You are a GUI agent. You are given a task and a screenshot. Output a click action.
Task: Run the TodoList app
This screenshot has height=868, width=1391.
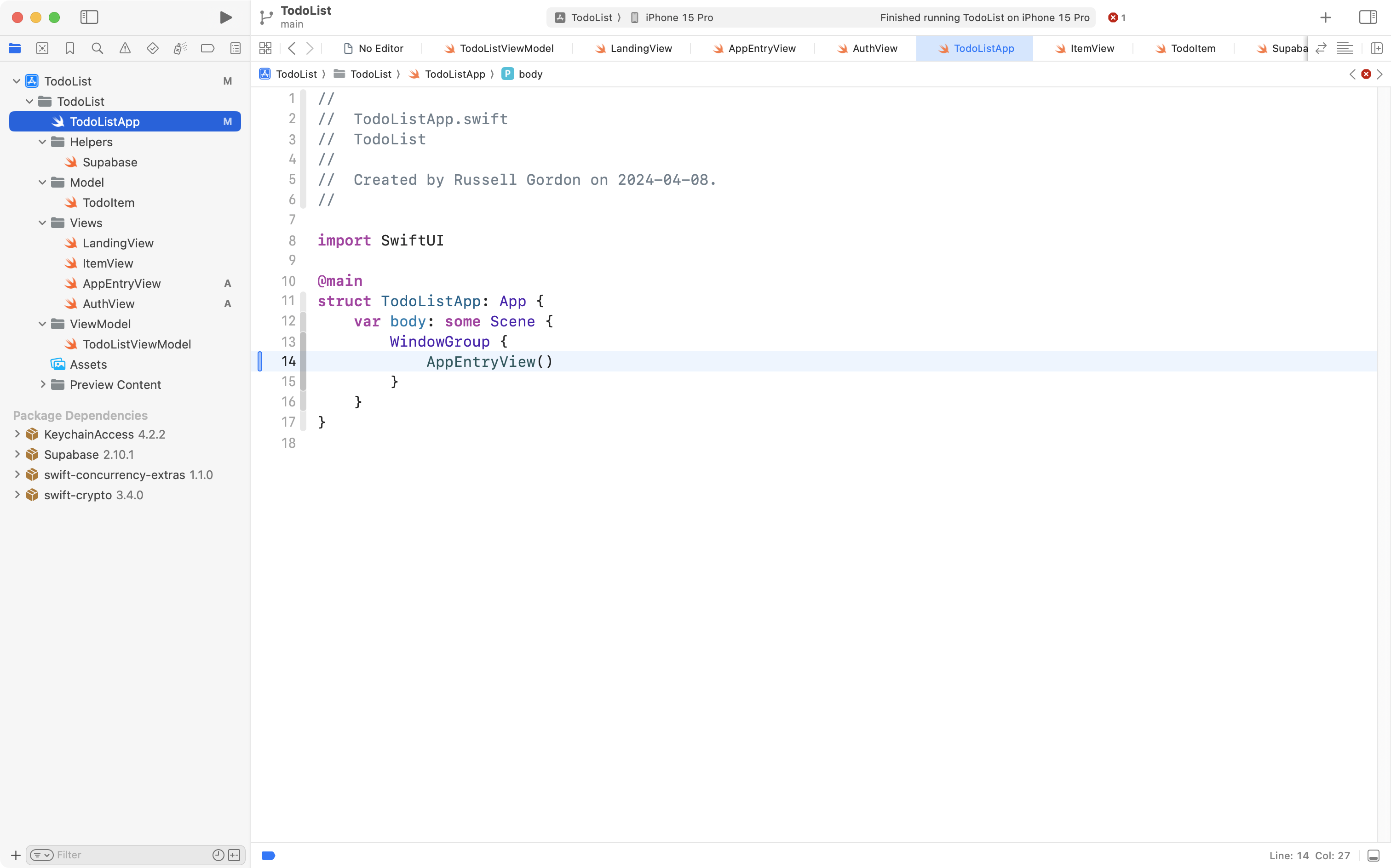[x=225, y=17]
